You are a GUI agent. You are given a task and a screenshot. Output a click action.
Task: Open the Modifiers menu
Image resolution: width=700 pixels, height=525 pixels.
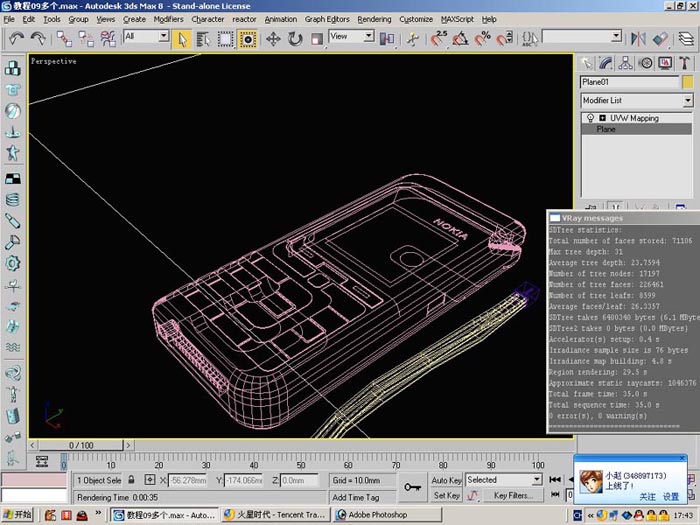point(168,19)
